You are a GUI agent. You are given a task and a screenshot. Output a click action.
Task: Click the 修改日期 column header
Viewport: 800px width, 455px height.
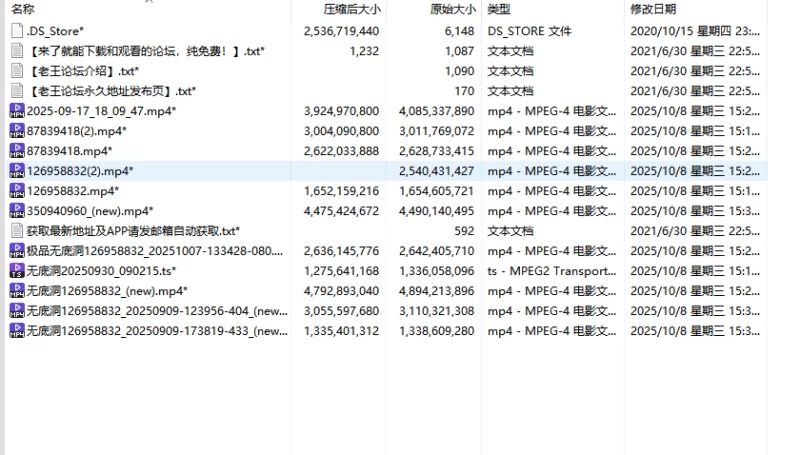pos(653,9)
